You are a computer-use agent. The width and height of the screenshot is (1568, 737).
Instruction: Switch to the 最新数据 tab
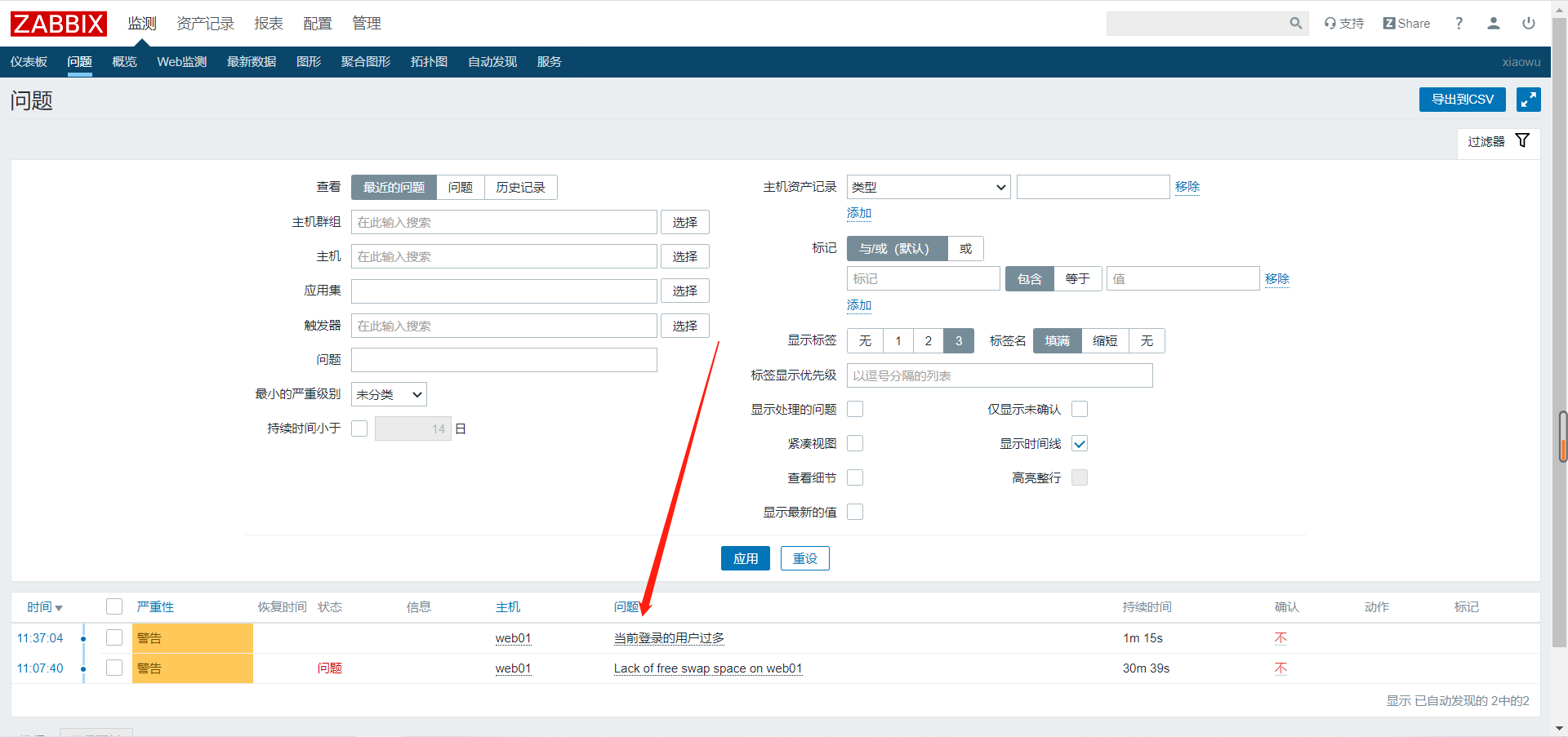[x=251, y=62]
